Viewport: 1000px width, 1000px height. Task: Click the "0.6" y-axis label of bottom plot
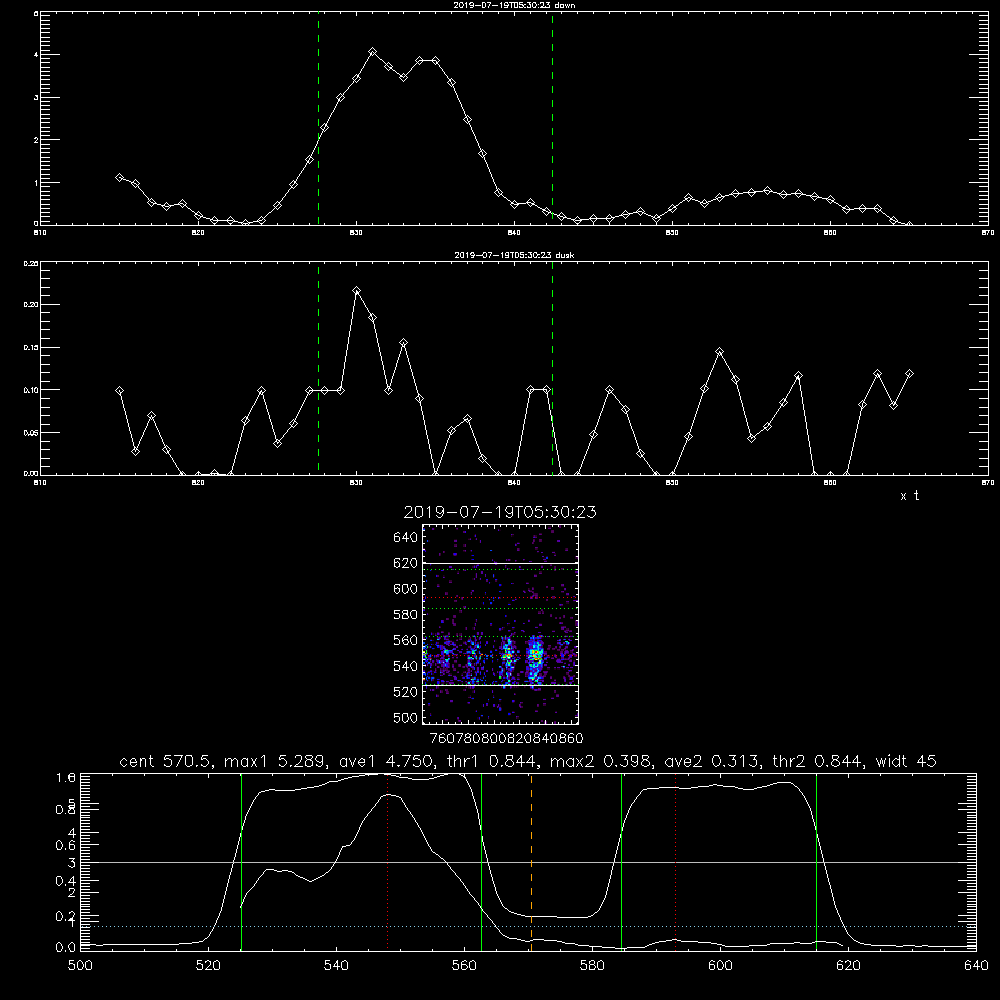(66, 846)
